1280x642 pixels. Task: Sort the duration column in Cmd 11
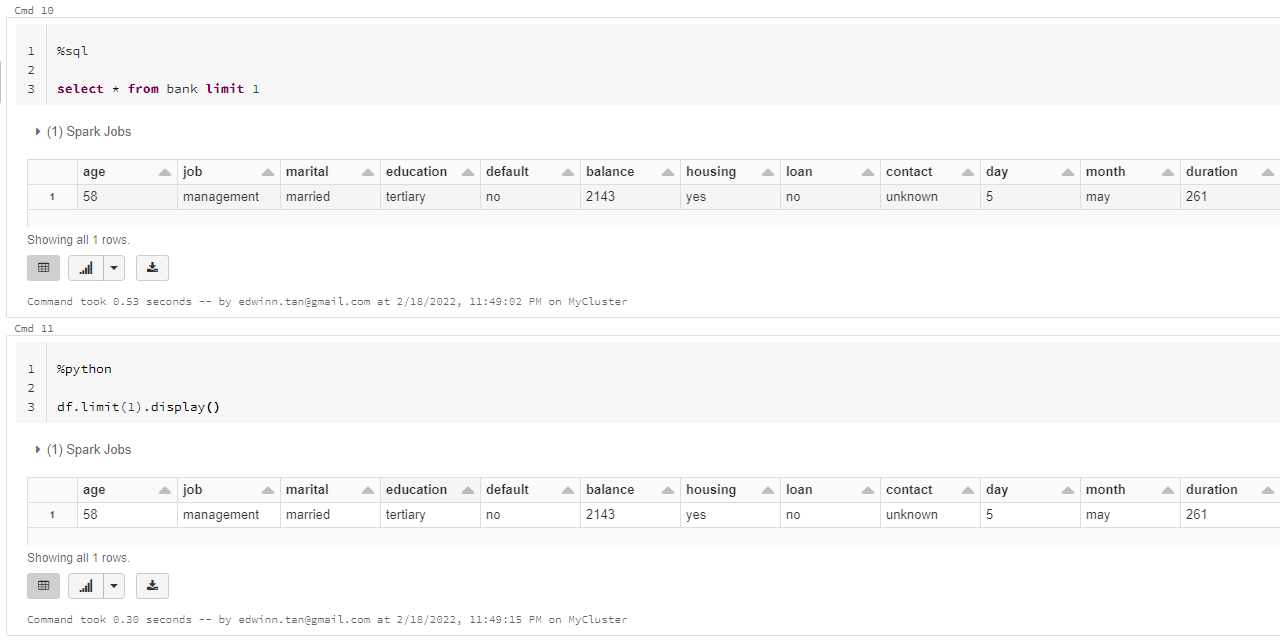pos(1266,489)
